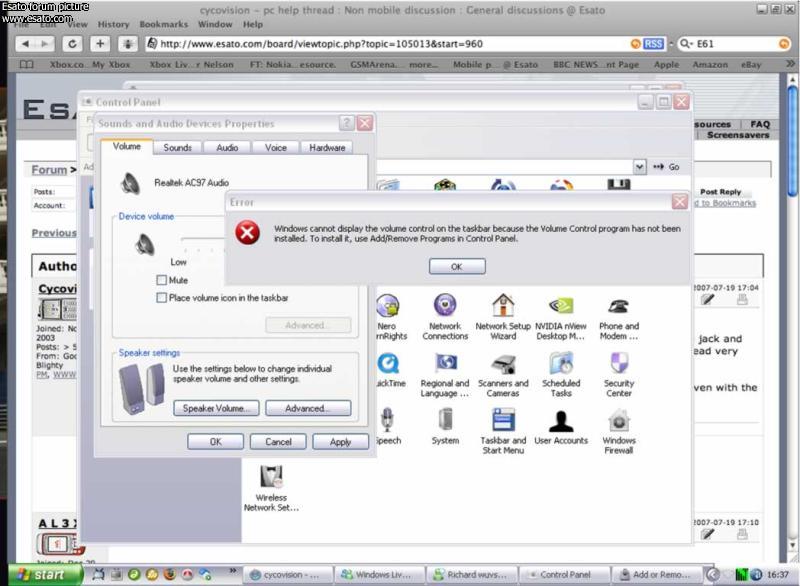The width and height of the screenshot is (800, 586).
Task: Click the search field containing E61
Action: click(x=735, y=44)
